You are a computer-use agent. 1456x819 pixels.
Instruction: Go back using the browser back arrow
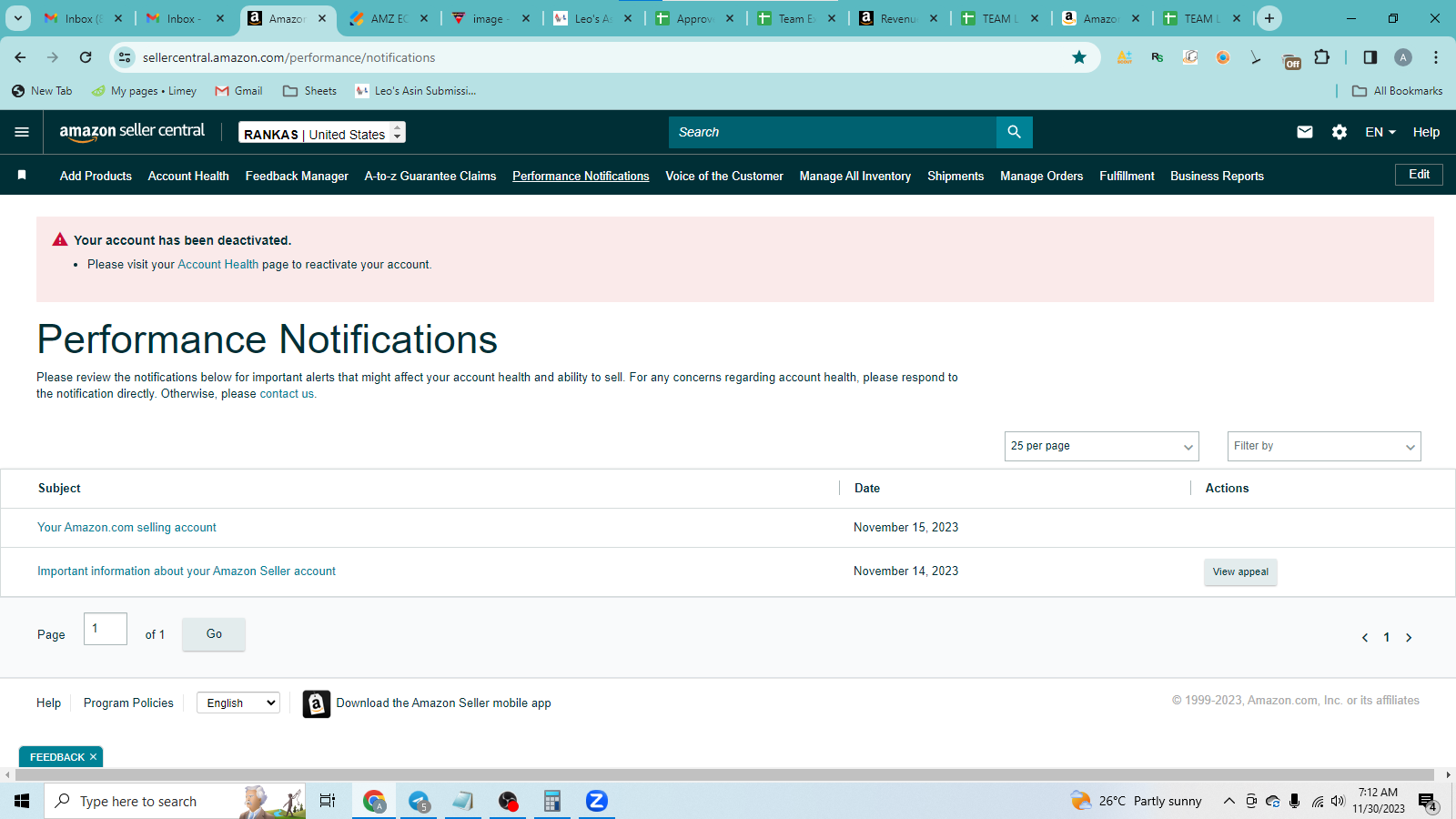[x=20, y=57]
